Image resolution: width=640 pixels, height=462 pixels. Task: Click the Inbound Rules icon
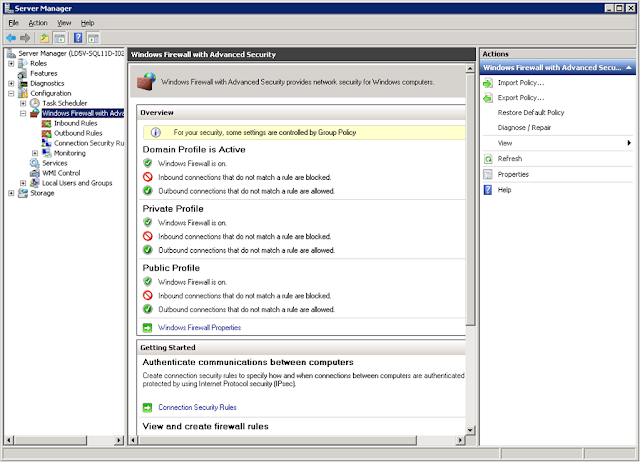coord(47,123)
